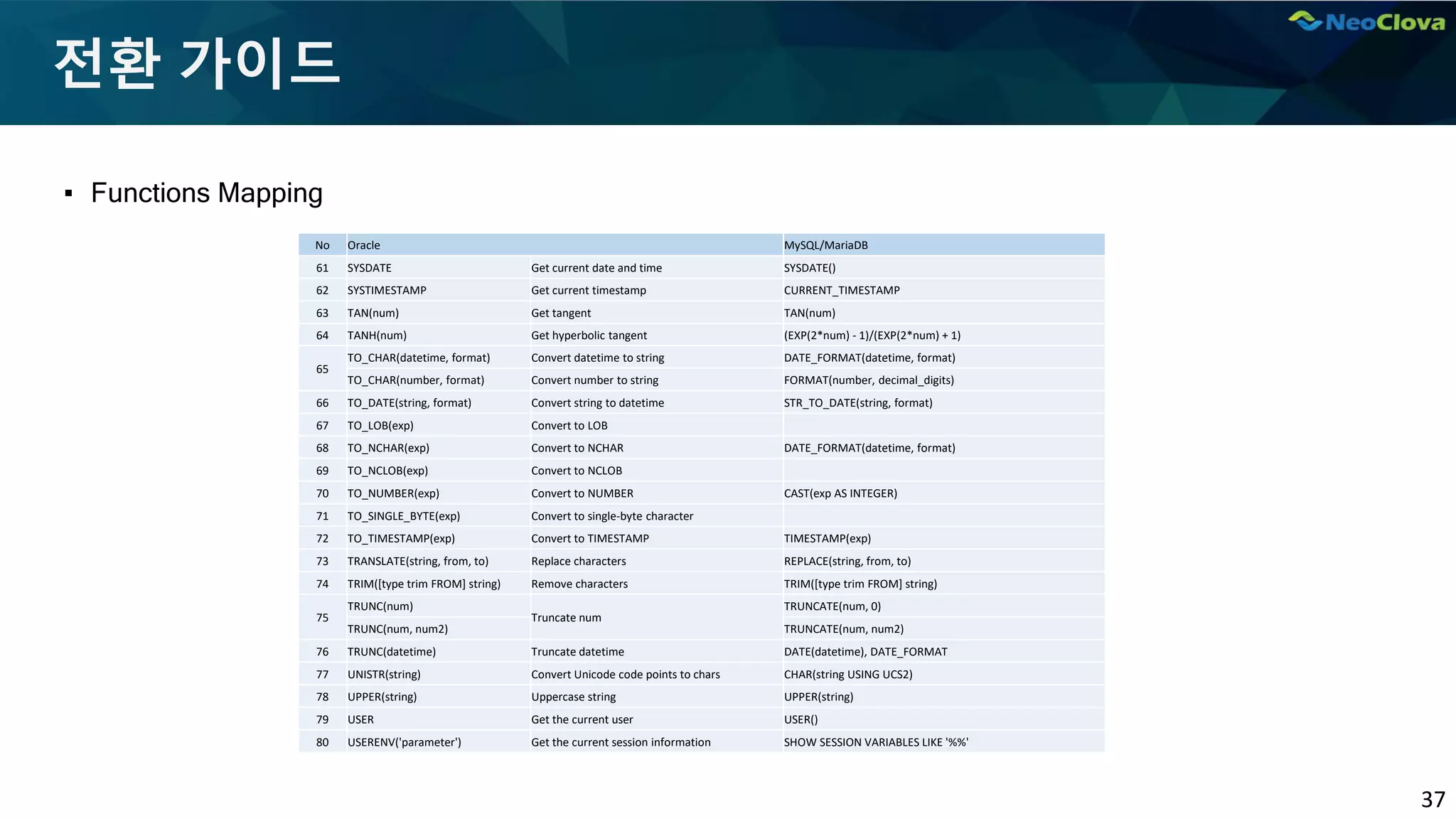Screen dimensions: 1456x819
Task: Click the Oracle column header
Action: [x=364, y=245]
